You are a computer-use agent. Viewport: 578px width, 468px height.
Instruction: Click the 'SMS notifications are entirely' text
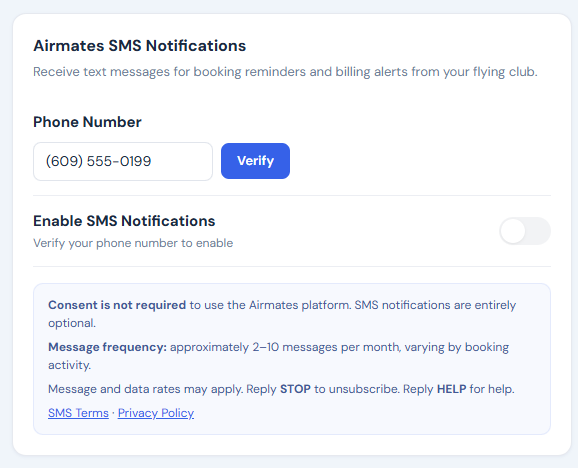435,305
